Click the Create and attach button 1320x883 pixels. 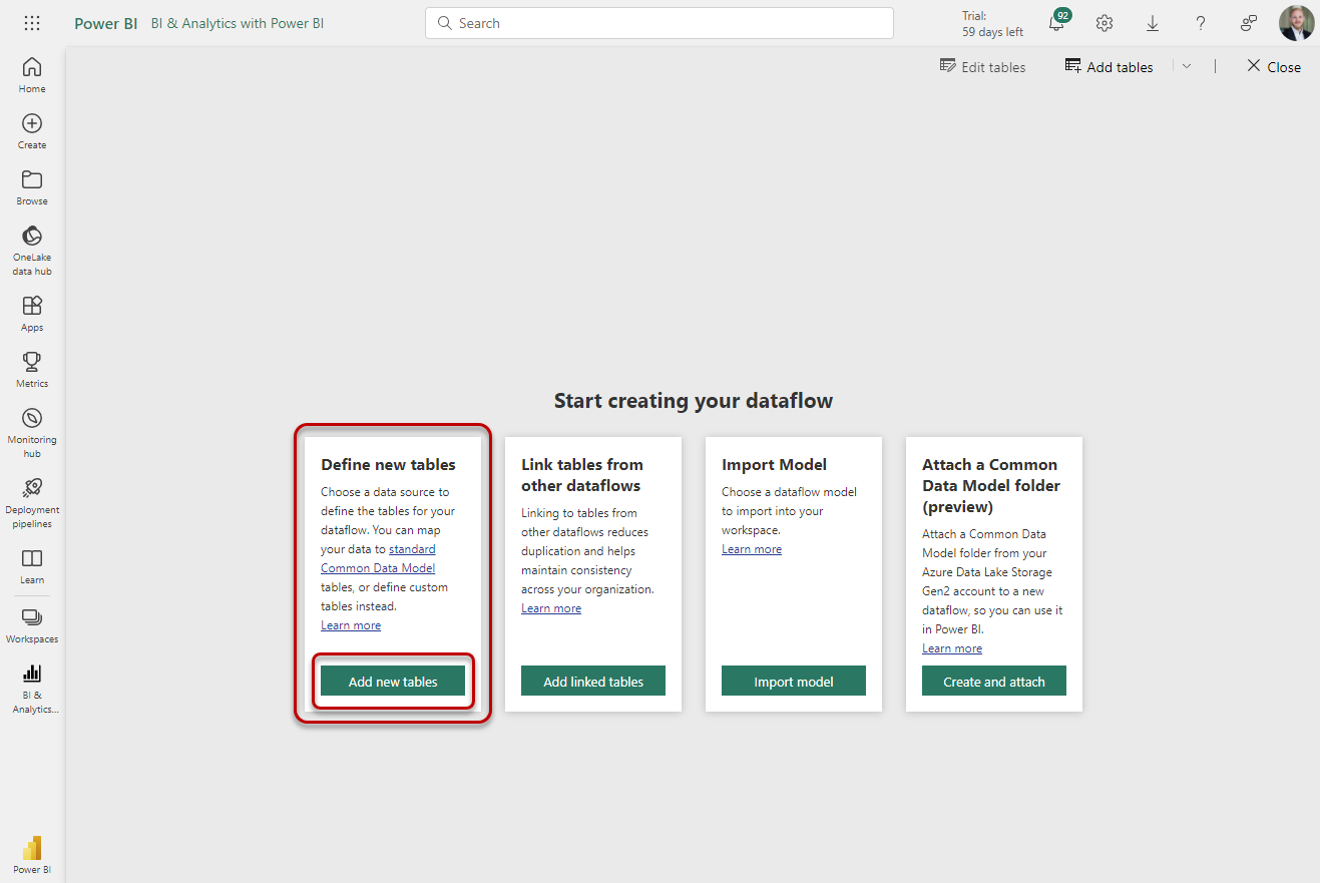click(994, 682)
